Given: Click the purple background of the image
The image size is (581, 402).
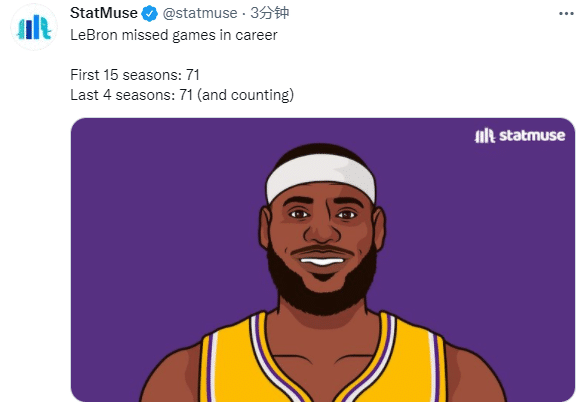Looking at the screenshot, I should click(x=148, y=222).
